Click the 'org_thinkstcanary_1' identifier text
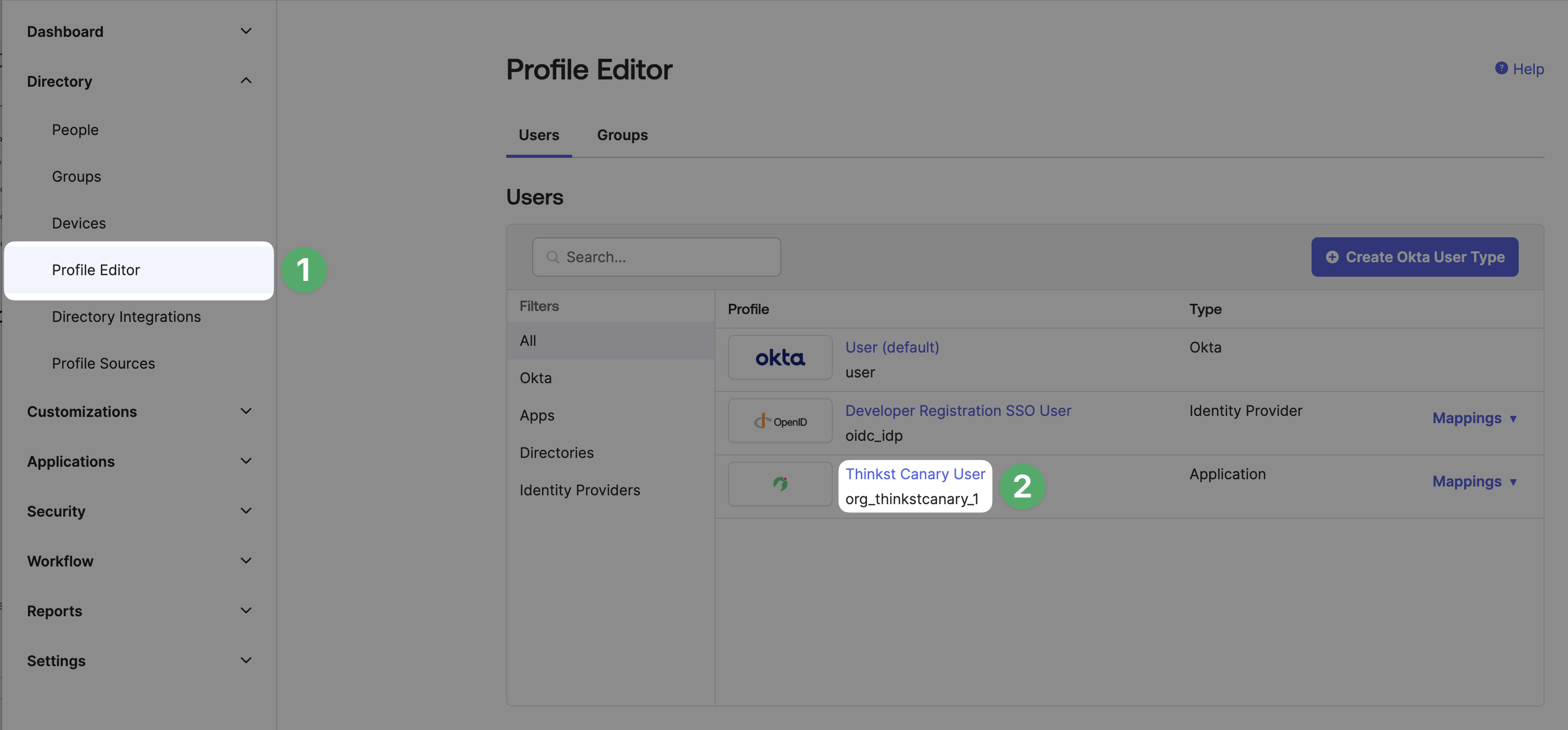The height and width of the screenshot is (730, 1568). click(912, 498)
